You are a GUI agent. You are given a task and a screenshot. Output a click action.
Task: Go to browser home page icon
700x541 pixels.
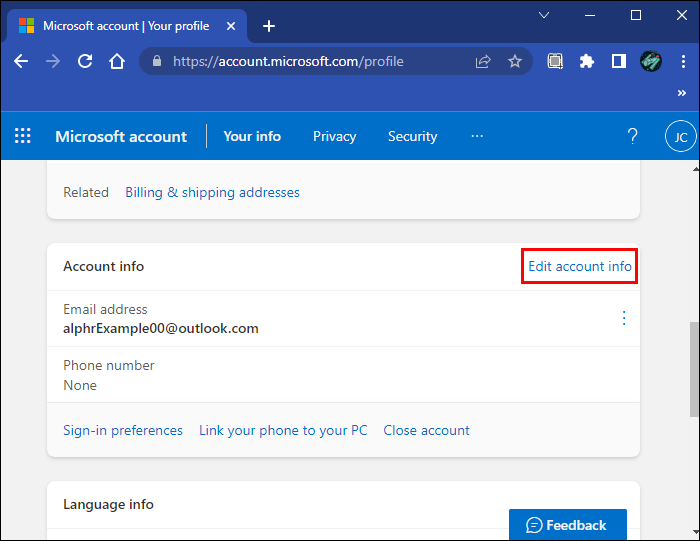click(x=117, y=61)
